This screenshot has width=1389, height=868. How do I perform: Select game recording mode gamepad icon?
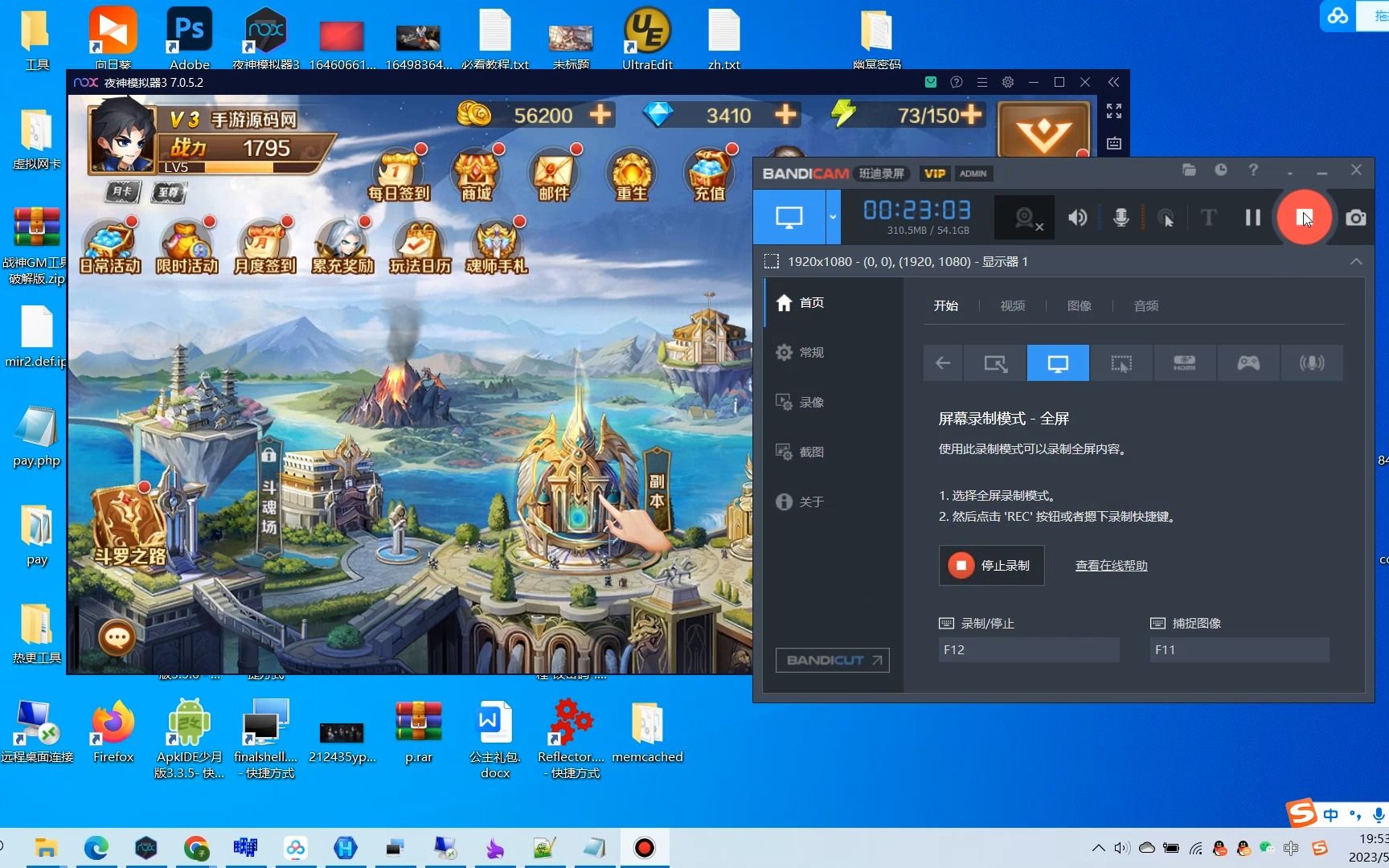click(1248, 363)
